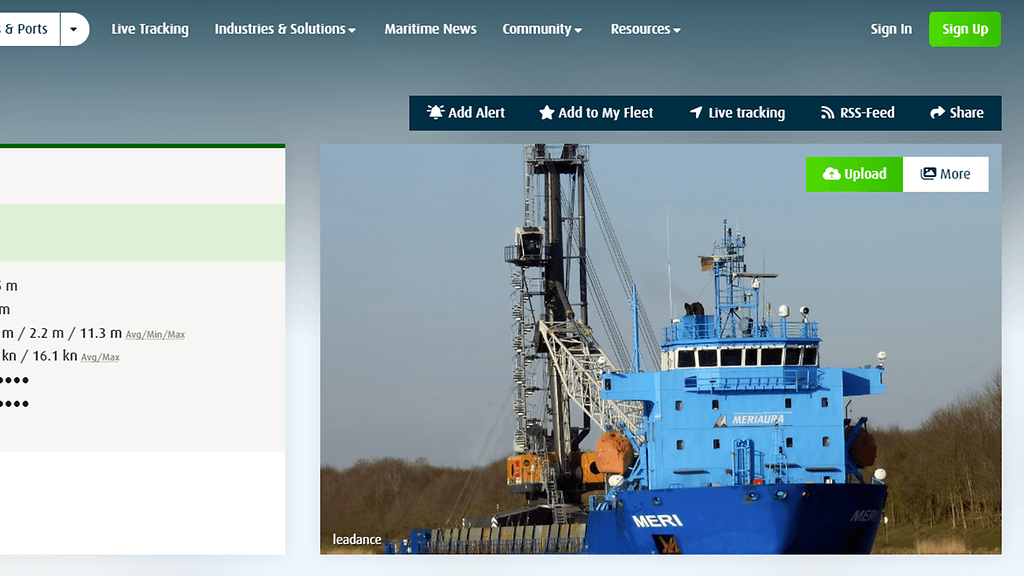Click the arrow icon in the Live tracking action

696,113
